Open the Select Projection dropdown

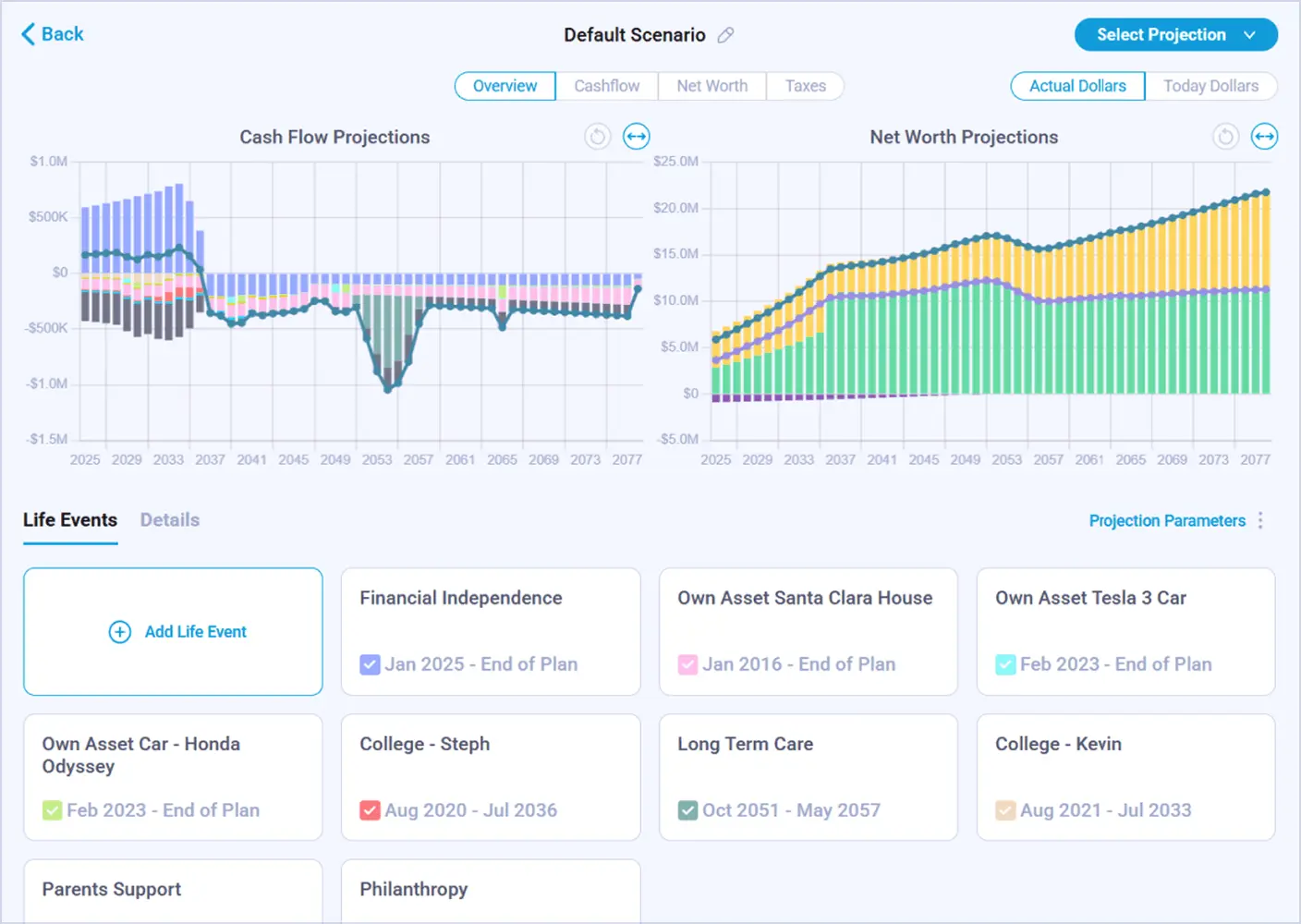[1176, 35]
